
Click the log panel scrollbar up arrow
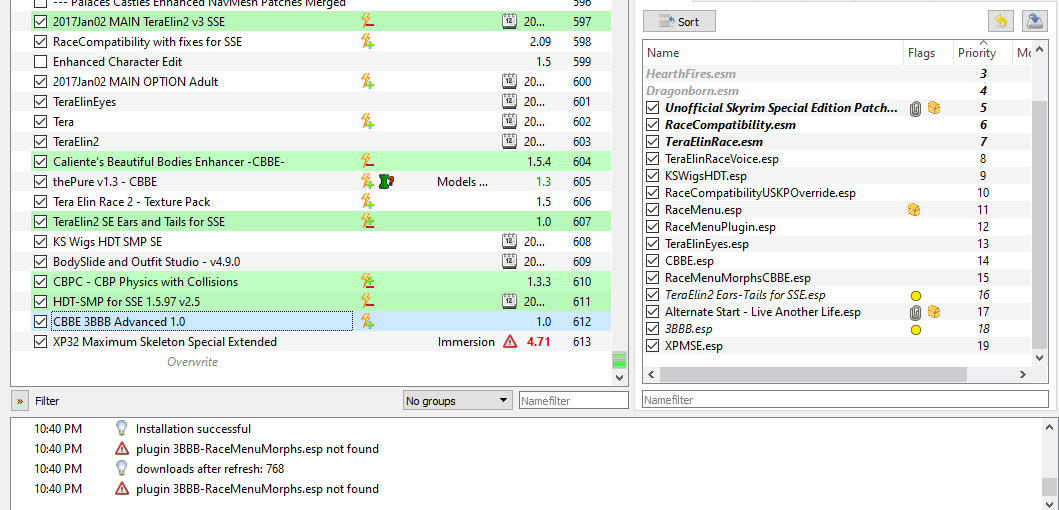tap(1049, 426)
